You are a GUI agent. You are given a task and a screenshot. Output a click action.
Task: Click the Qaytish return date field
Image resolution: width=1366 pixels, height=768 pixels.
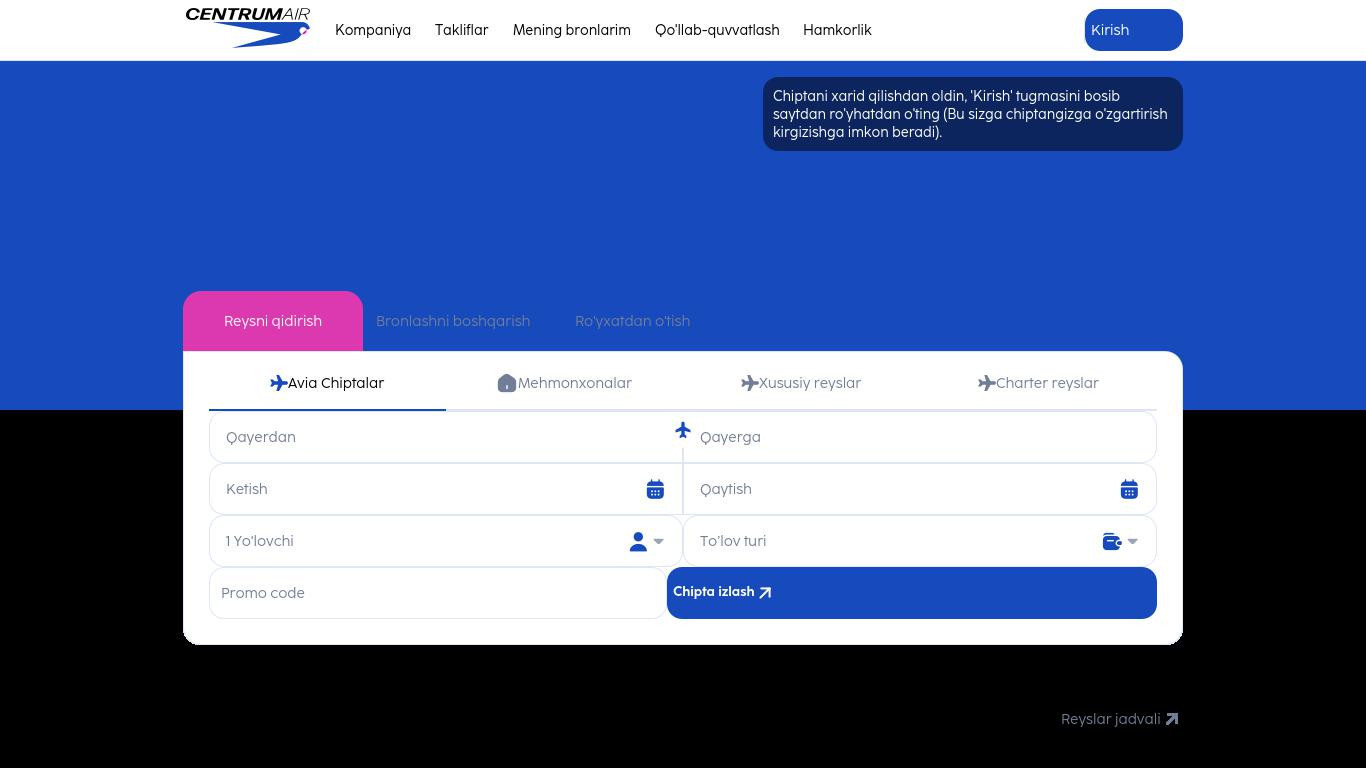click(x=920, y=489)
